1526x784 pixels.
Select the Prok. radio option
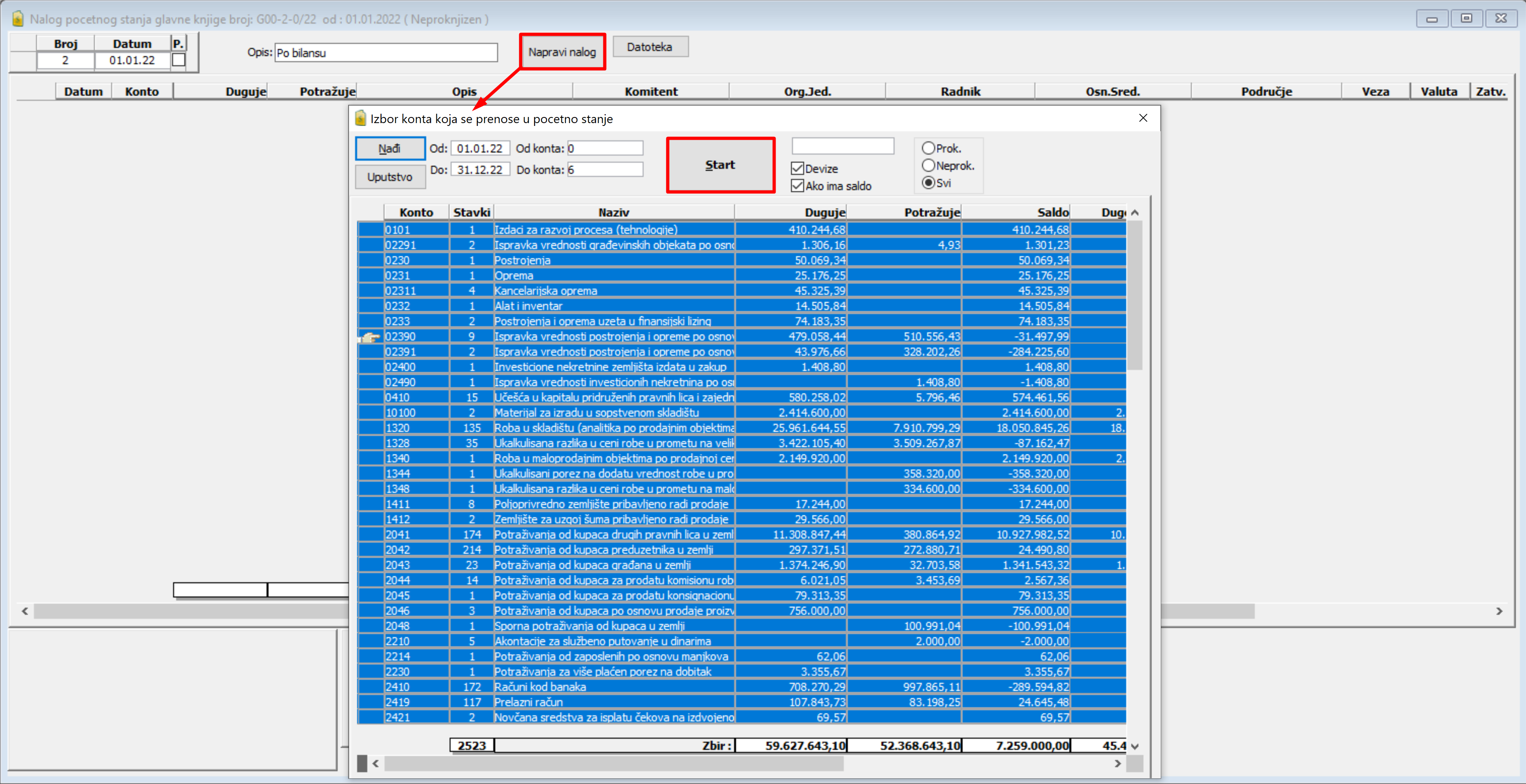point(928,148)
